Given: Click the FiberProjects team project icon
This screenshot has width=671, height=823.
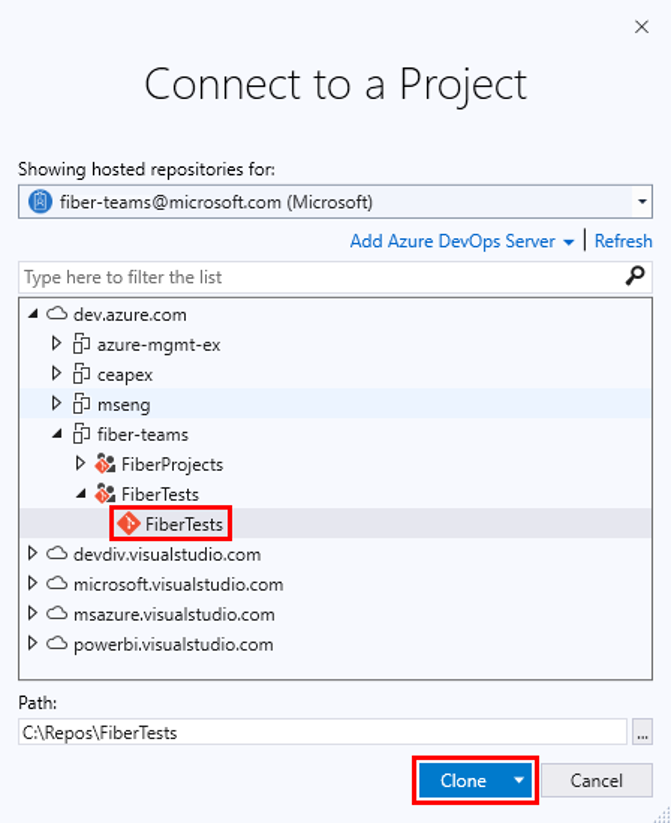Looking at the screenshot, I should (x=105, y=464).
